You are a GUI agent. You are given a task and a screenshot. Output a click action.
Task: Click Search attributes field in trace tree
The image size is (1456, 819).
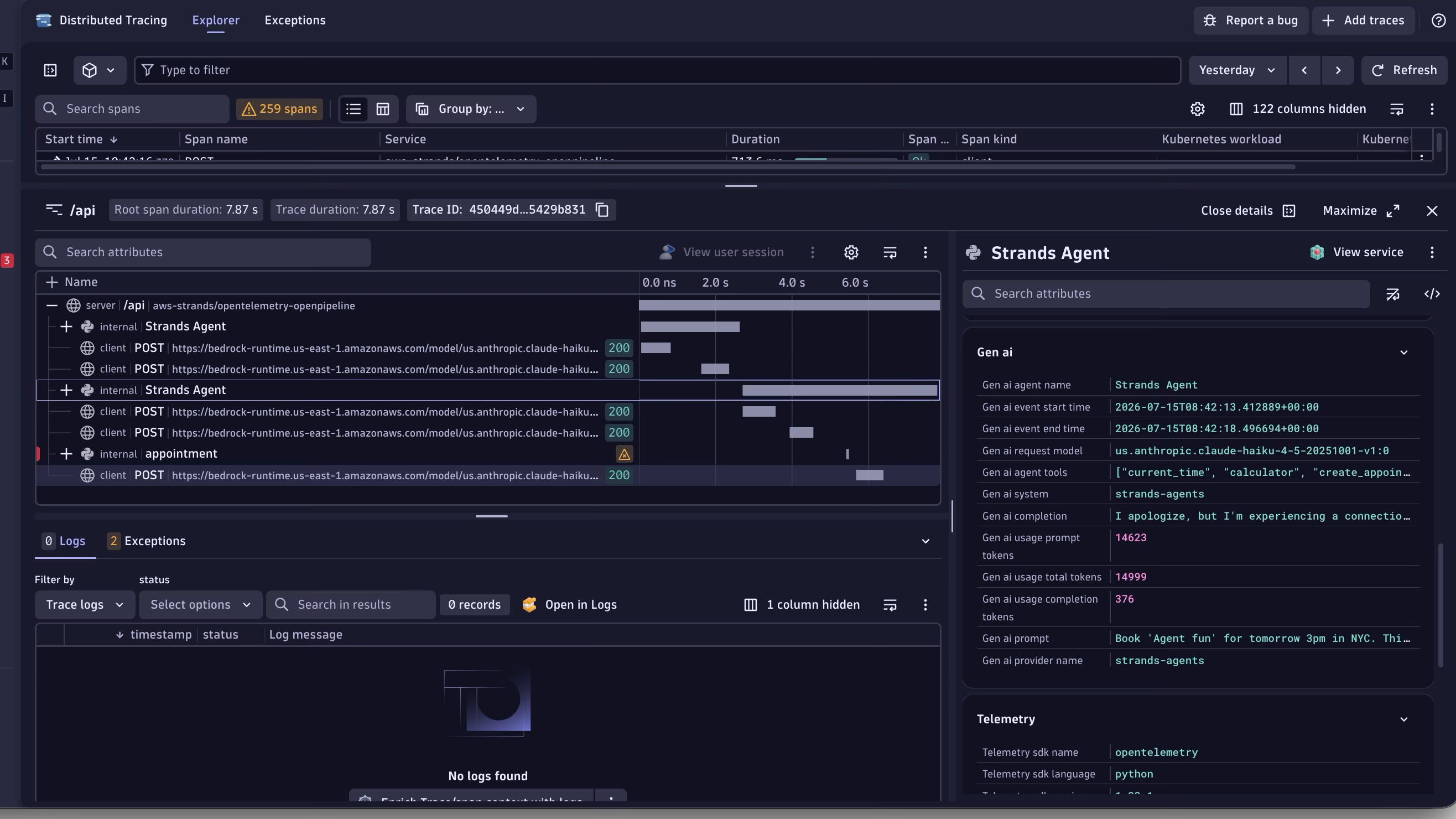point(203,253)
